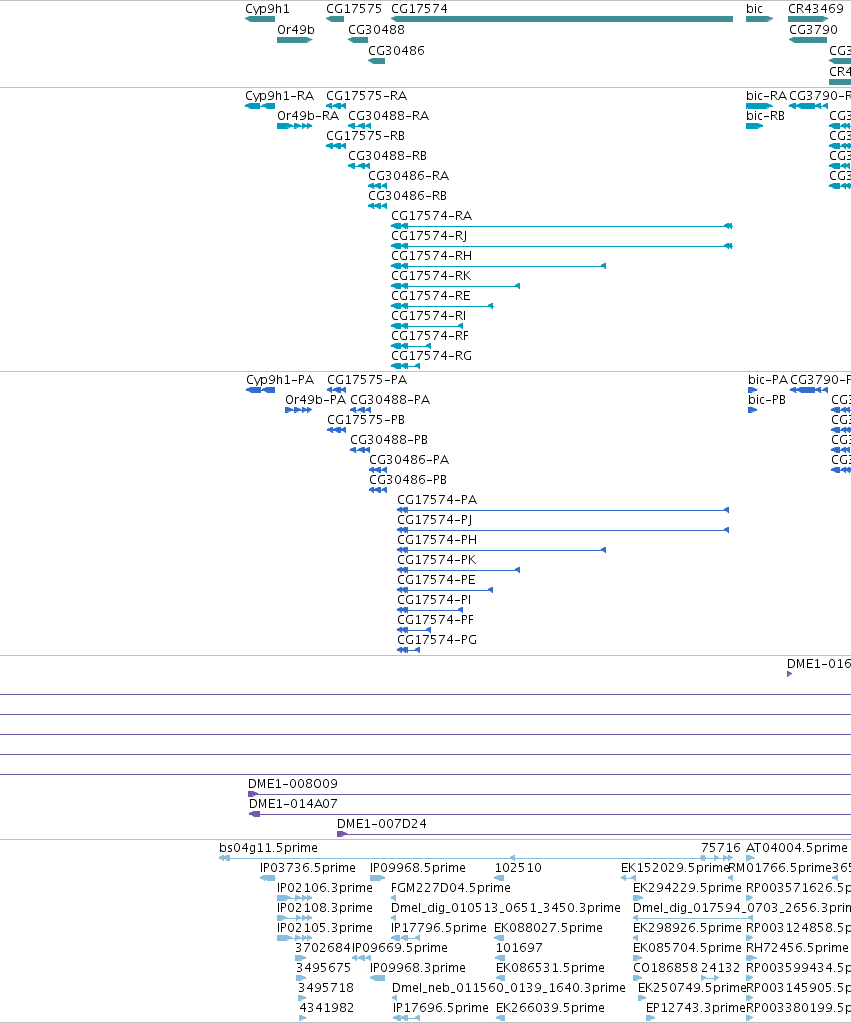Click the CG30488-RB transcript label

pos(387,156)
